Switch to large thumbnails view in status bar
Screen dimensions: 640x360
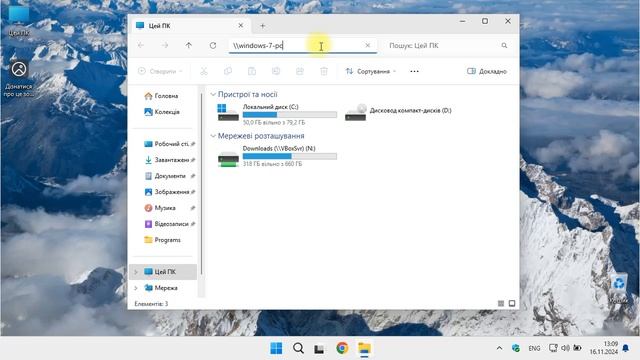[512, 303]
